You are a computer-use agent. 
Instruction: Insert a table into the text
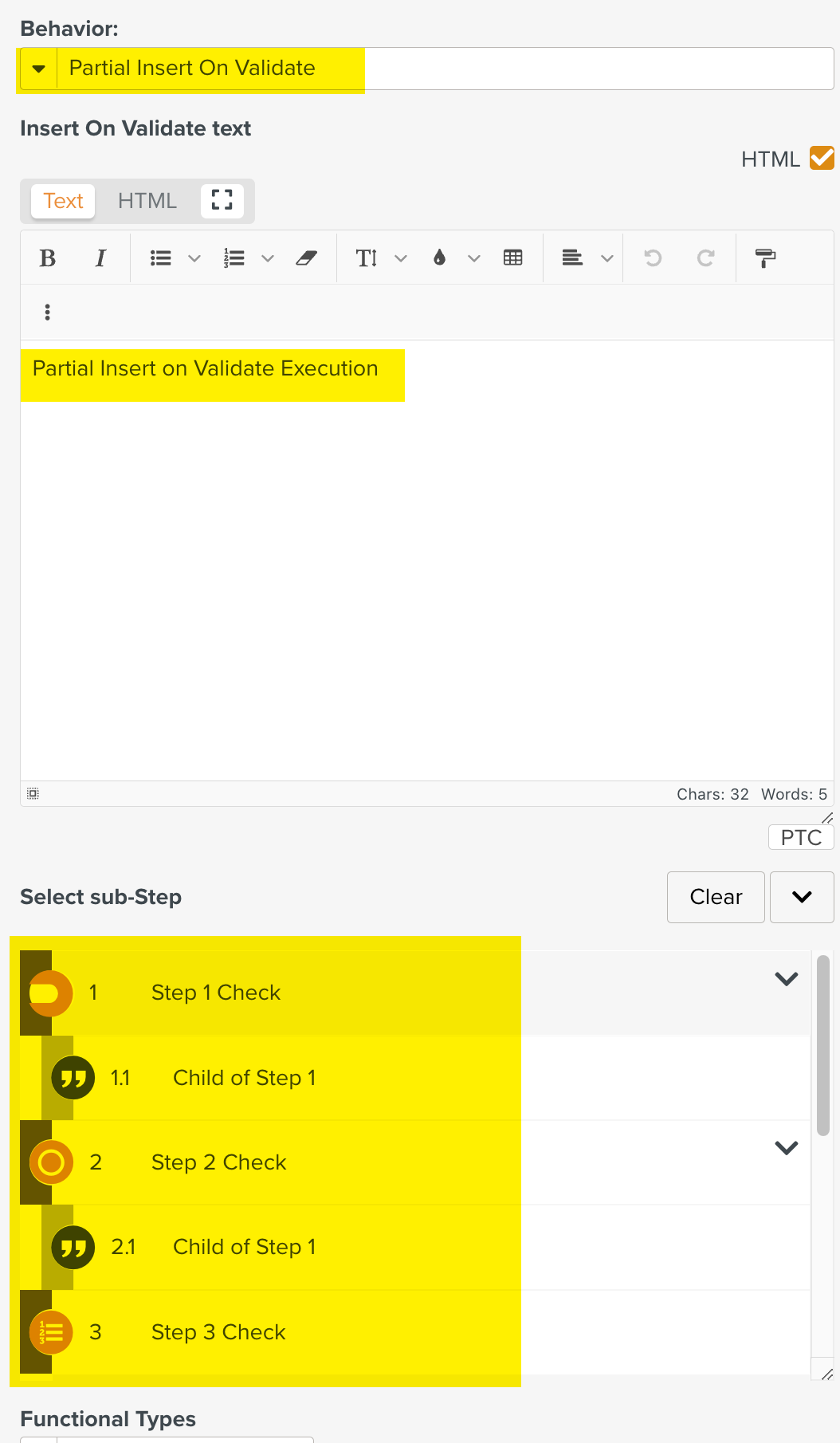click(x=513, y=258)
